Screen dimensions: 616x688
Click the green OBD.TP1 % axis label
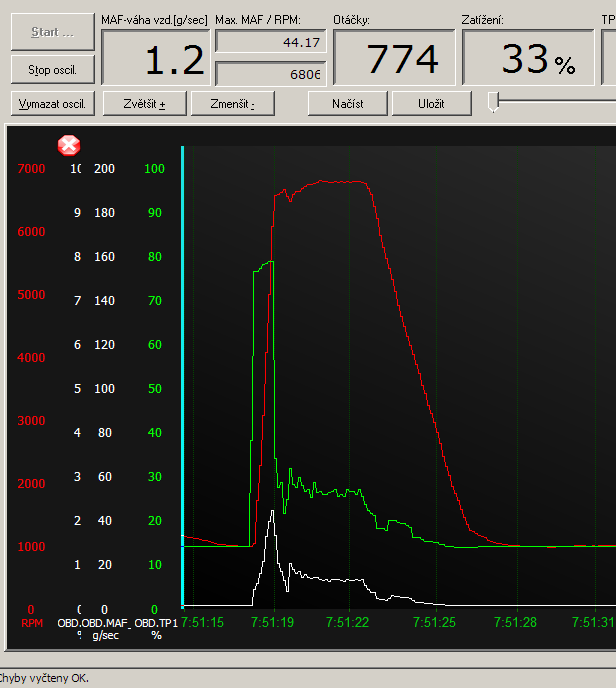pyautogui.click(x=156, y=629)
